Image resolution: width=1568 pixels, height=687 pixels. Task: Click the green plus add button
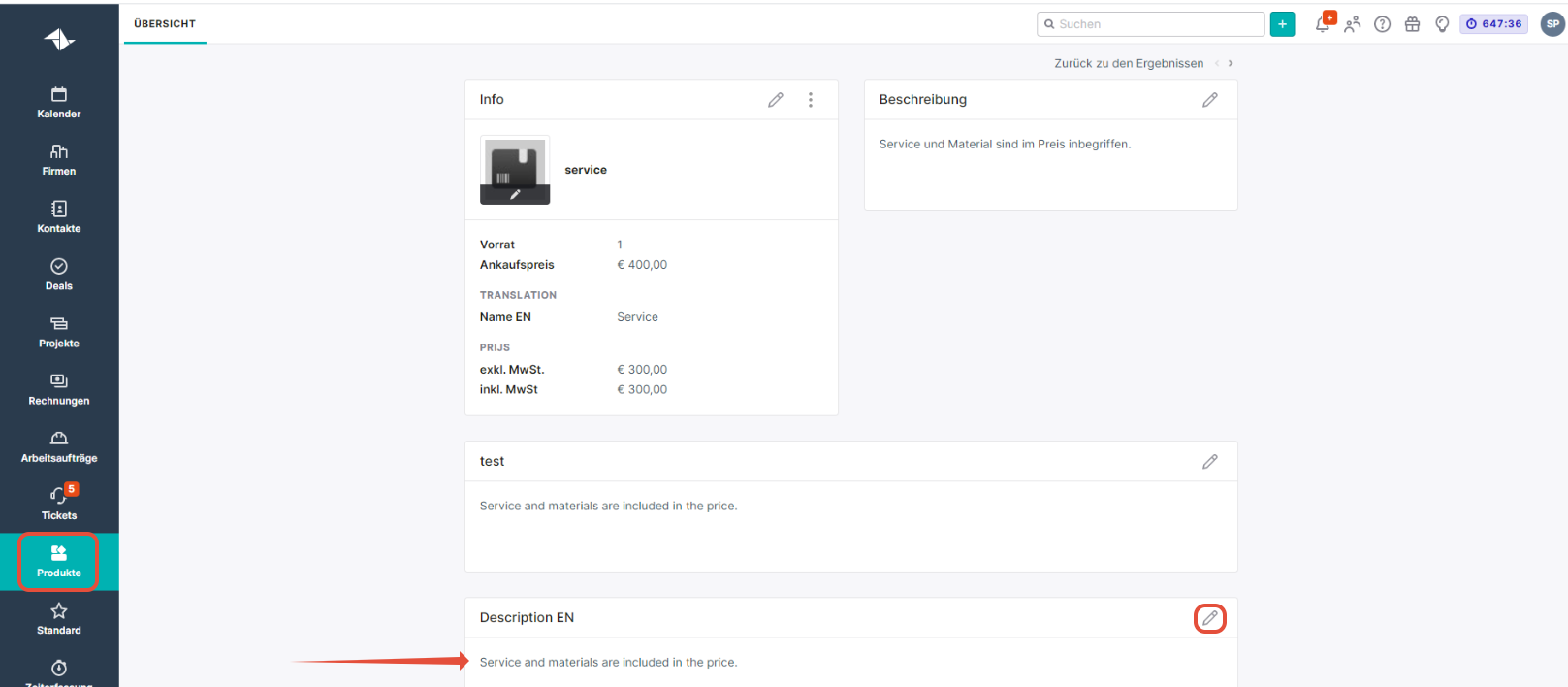coord(1282,24)
